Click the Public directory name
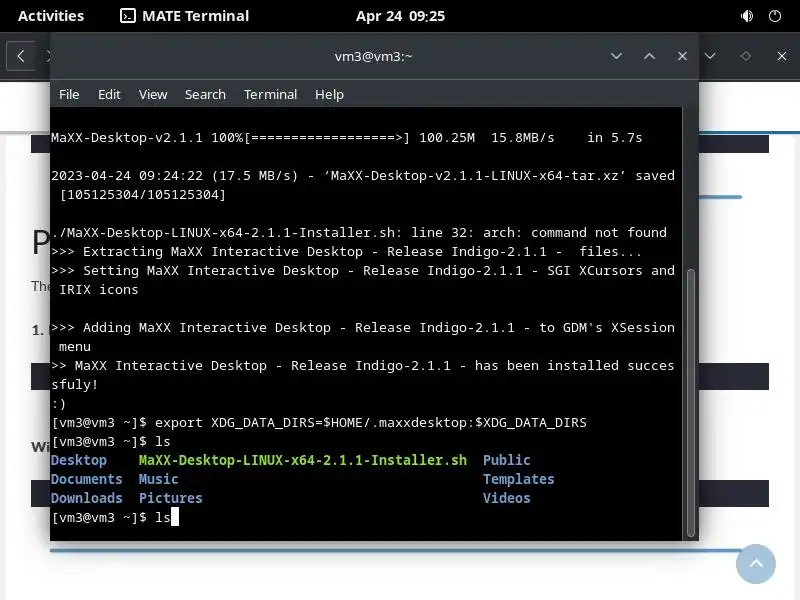Image resolution: width=800 pixels, height=600 pixels. [507, 460]
